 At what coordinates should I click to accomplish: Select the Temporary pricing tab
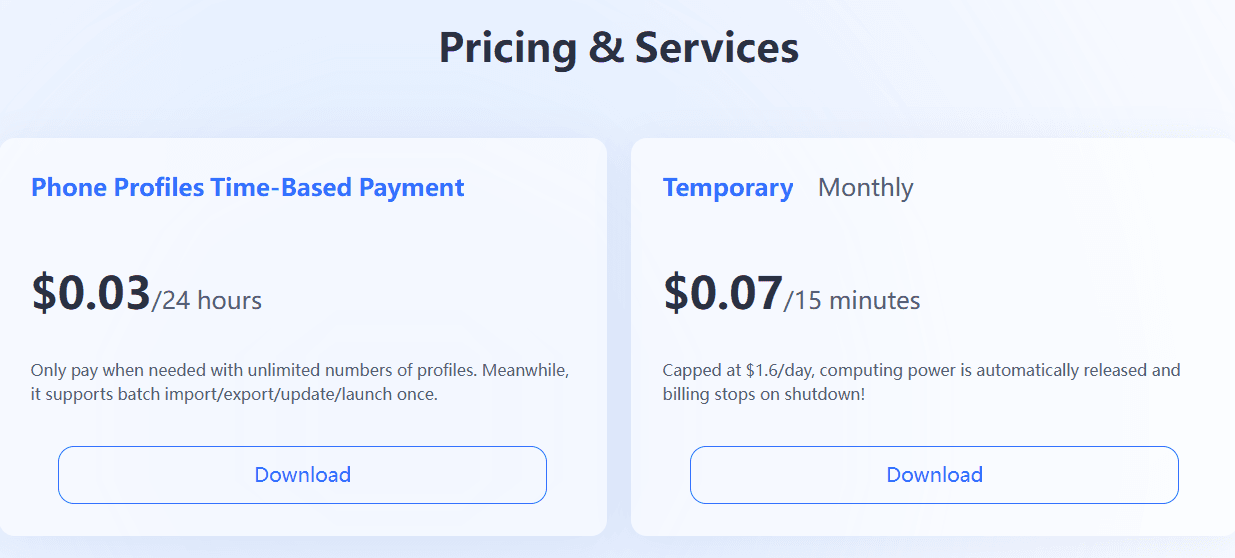tap(728, 188)
